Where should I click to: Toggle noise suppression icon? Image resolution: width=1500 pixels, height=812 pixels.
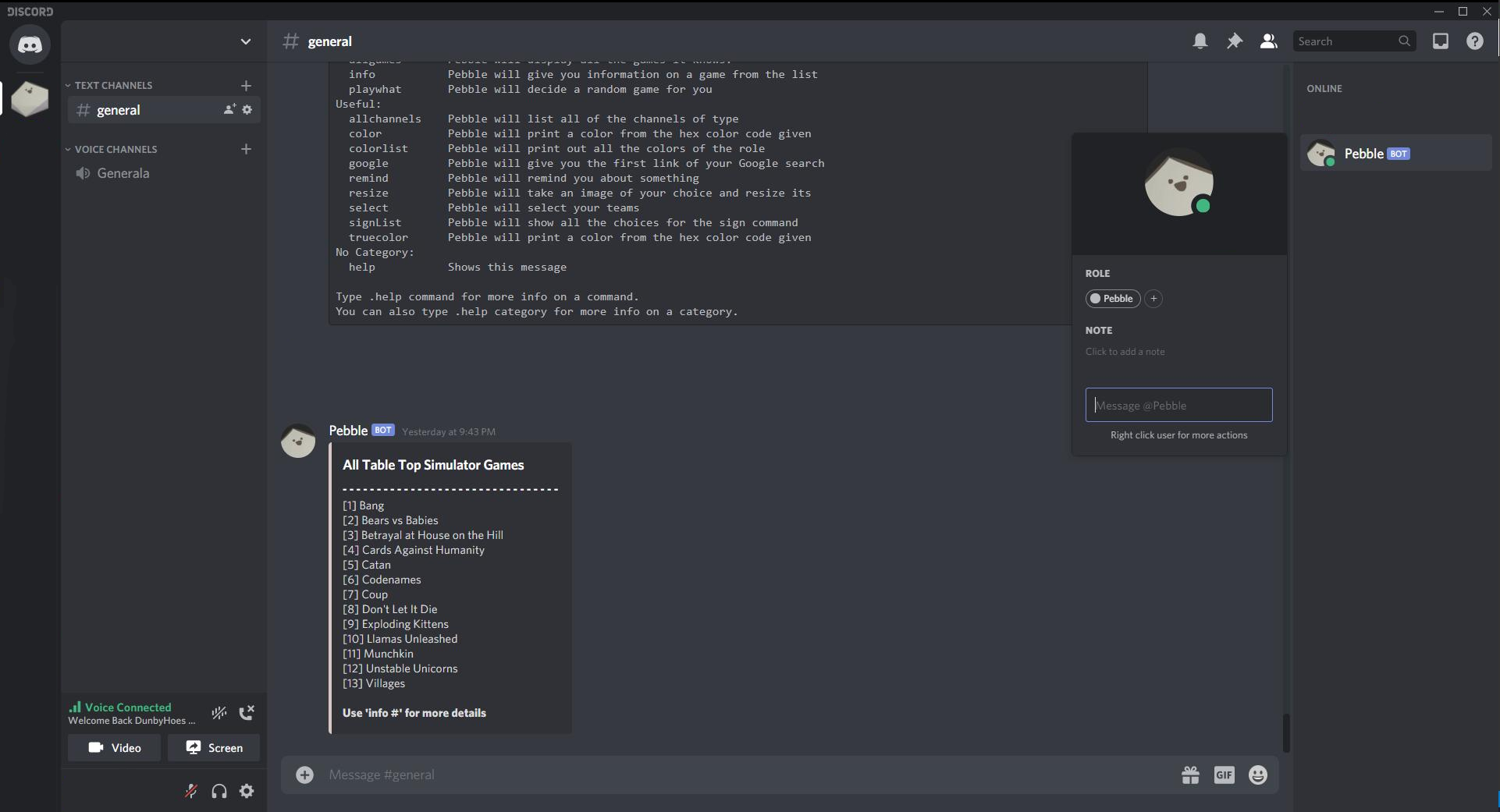click(x=219, y=712)
